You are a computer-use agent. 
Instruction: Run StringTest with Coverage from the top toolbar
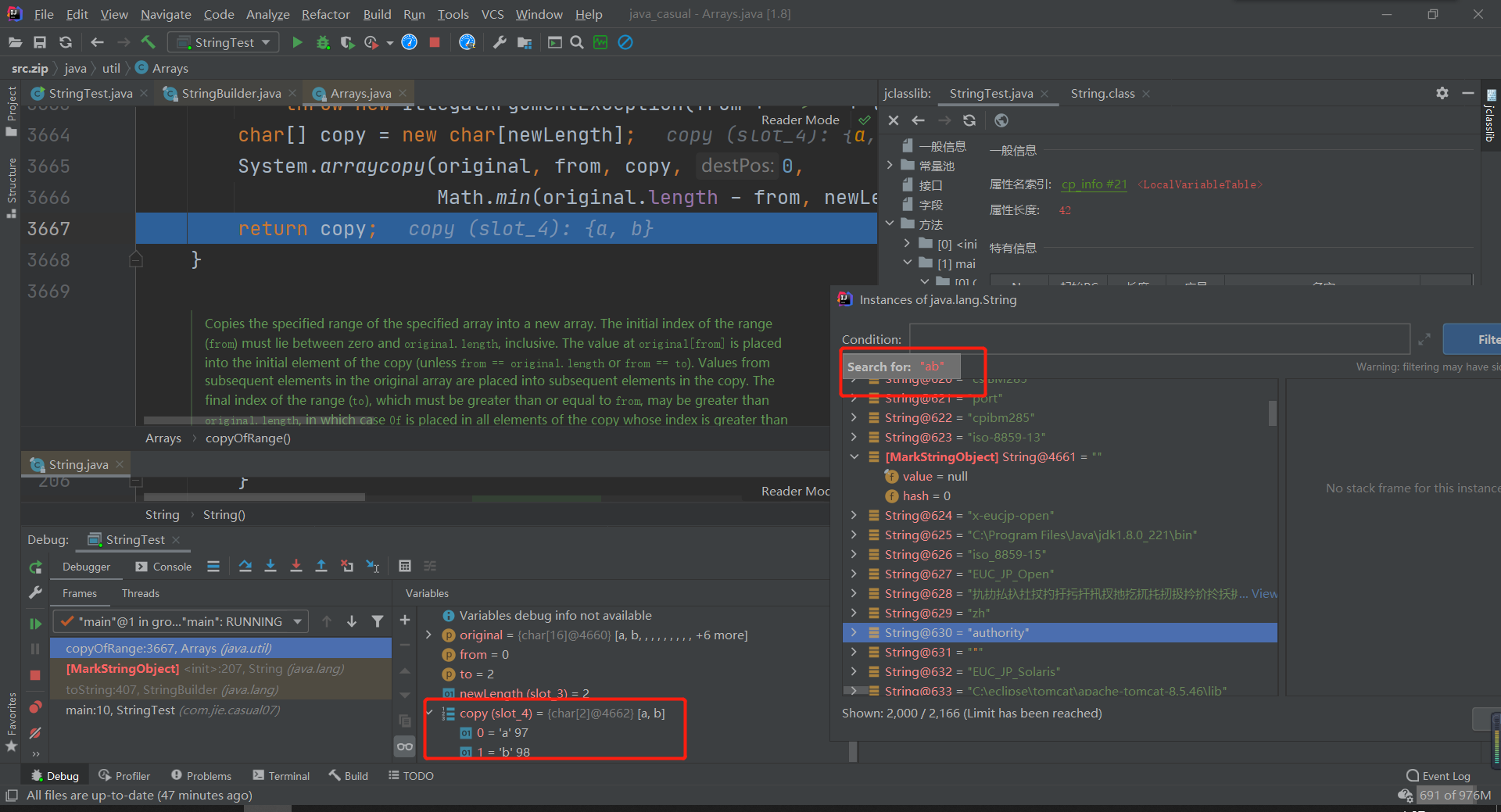[348, 42]
